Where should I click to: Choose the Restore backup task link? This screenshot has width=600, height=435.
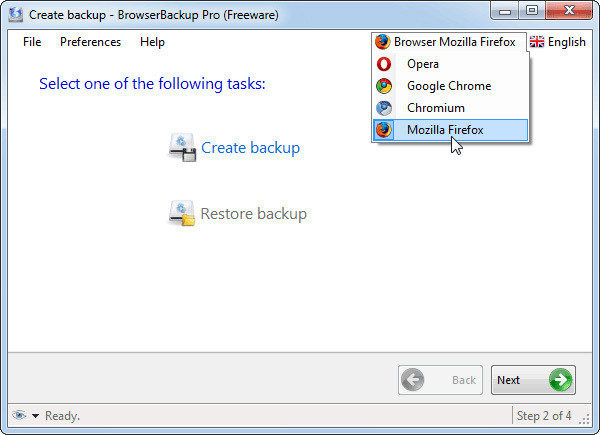[254, 213]
